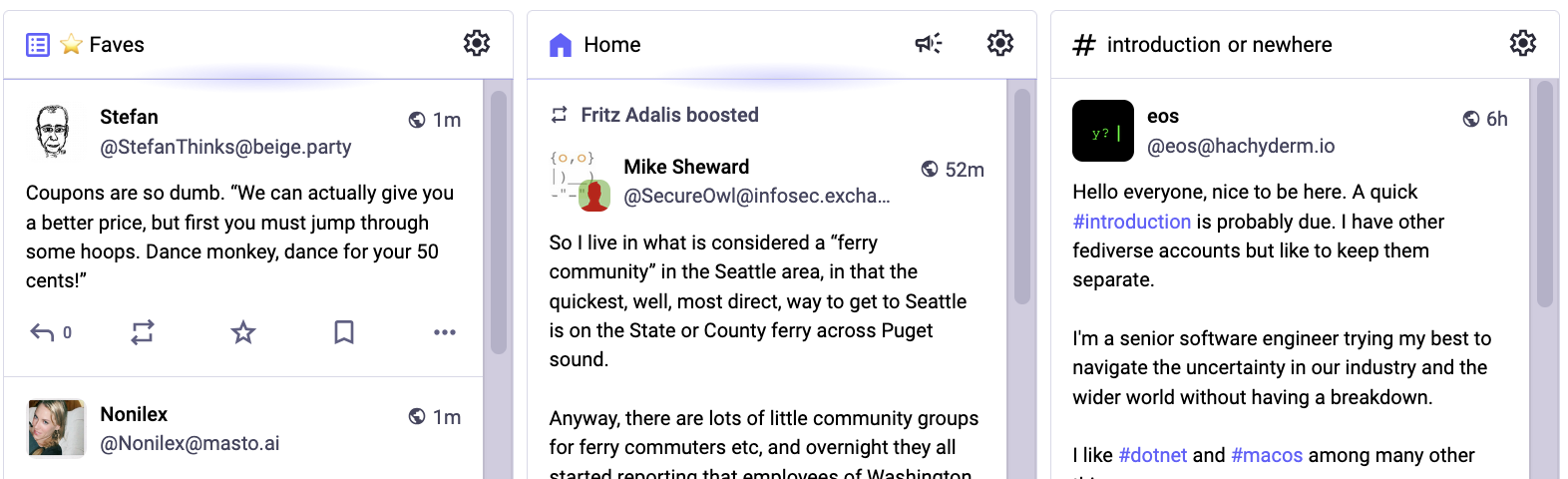Click the hashtag column icon
1568x479 pixels.
click(1083, 45)
